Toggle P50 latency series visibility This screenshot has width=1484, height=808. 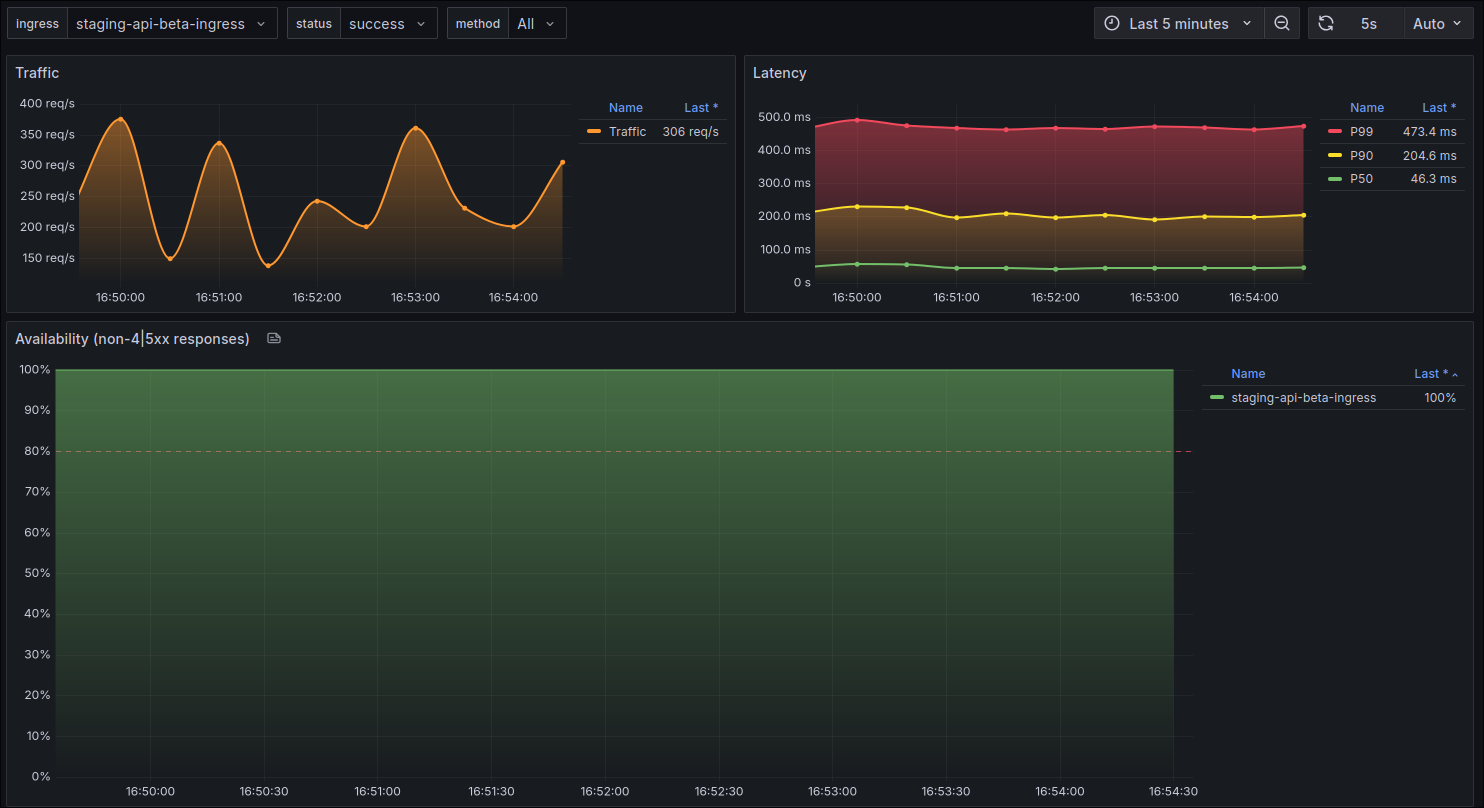point(1361,179)
